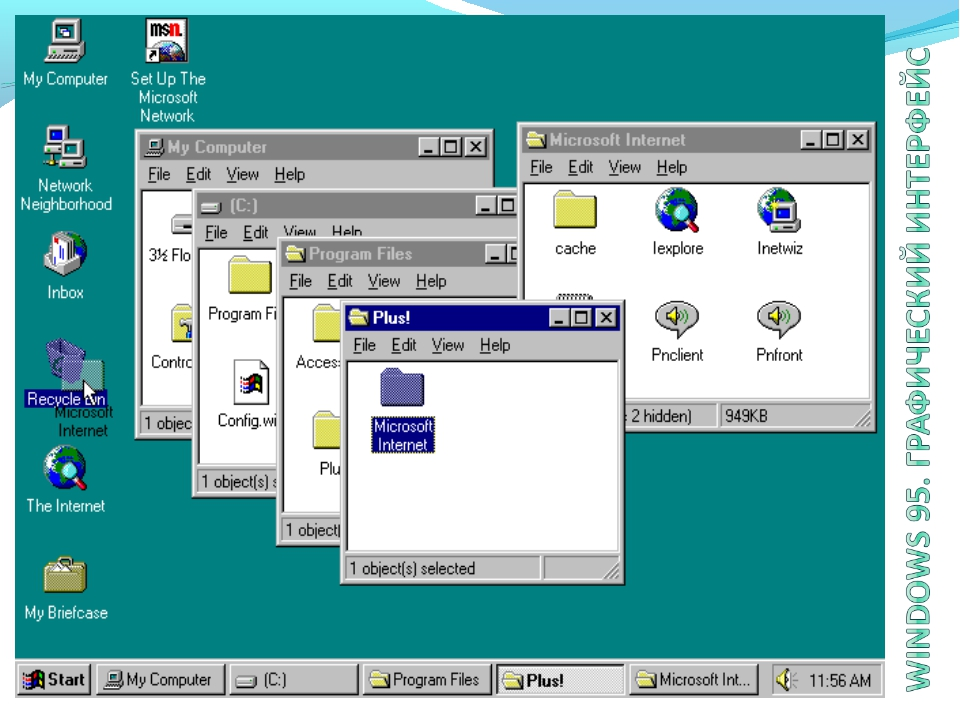The width and height of the screenshot is (960, 720).
Task: Open View menu in Microsoft Internet window
Action: click(x=624, y=167)
